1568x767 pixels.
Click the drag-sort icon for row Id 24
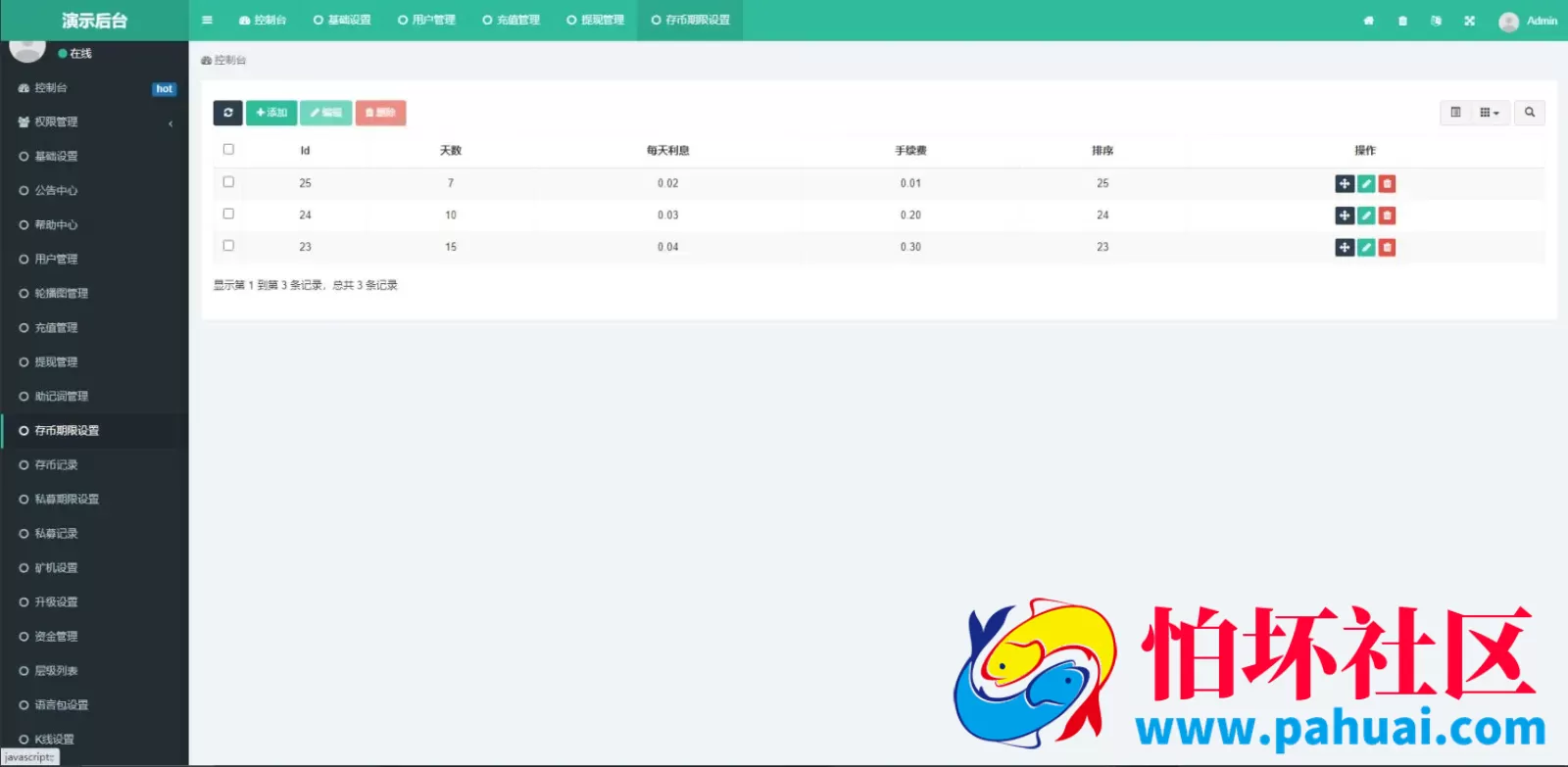1345,216
